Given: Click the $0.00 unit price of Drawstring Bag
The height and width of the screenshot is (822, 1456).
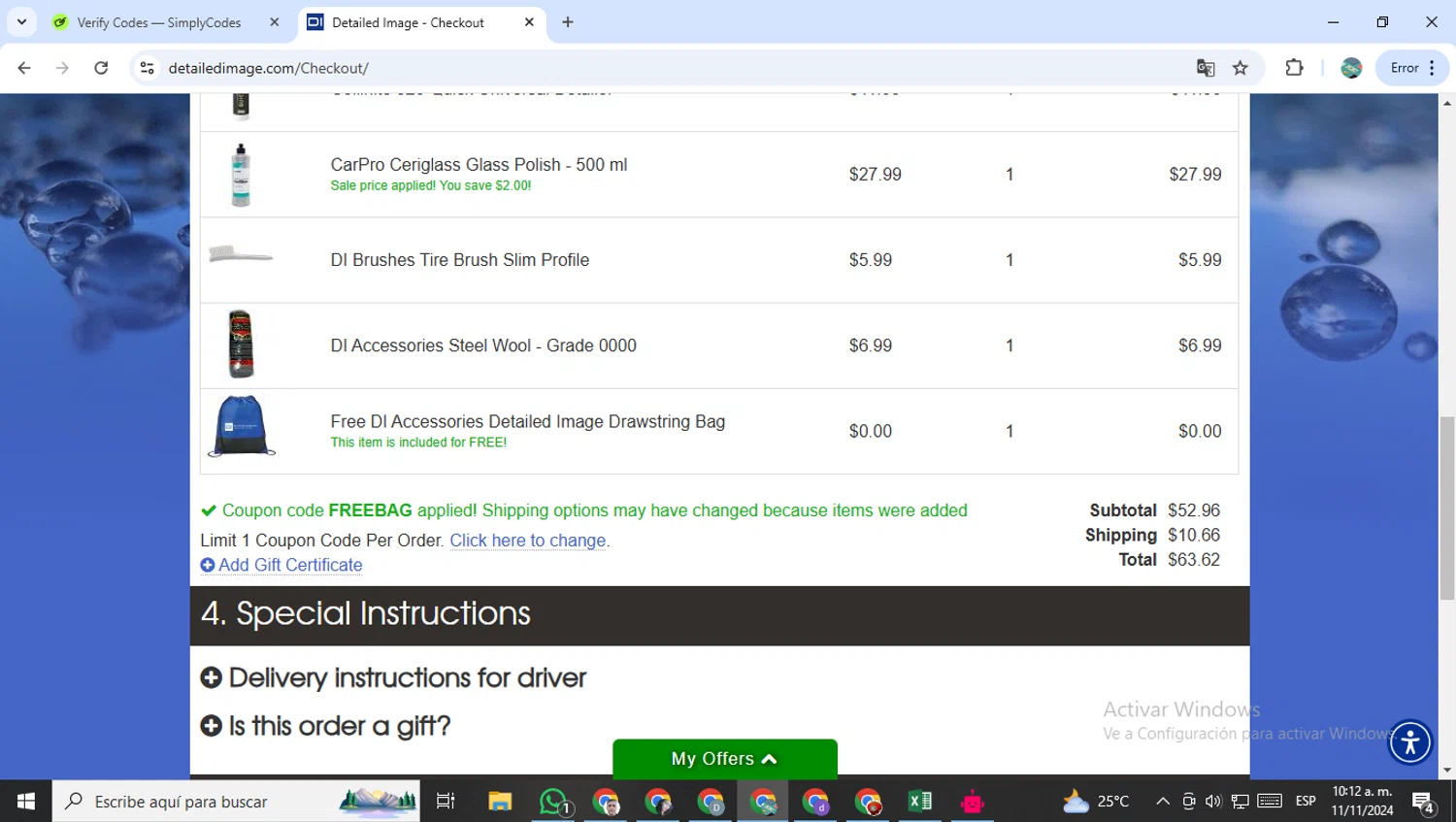Looking at the screenshot, I should tap(870, 431).
